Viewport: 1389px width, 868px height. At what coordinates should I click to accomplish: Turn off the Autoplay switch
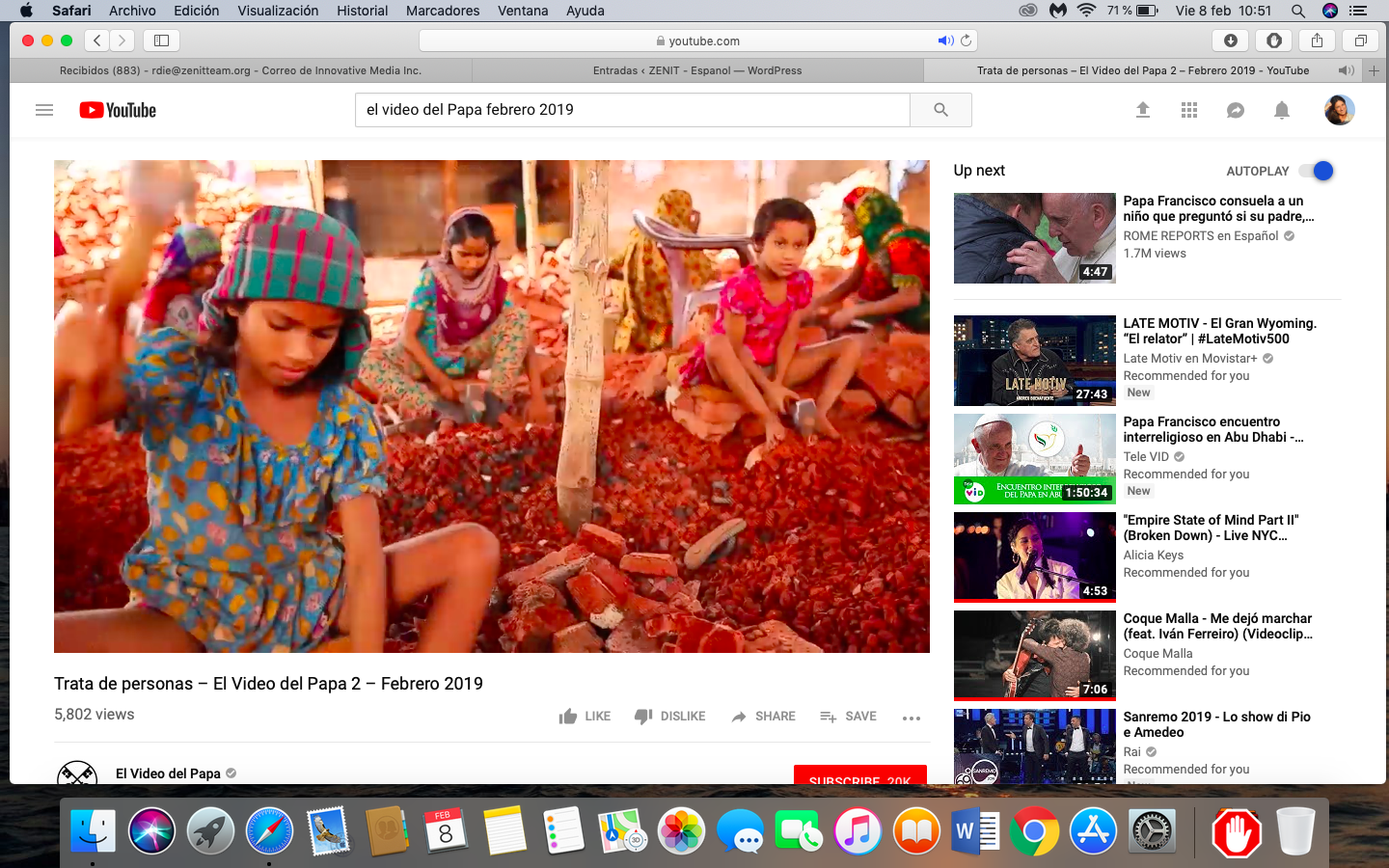coord(1316,171)
